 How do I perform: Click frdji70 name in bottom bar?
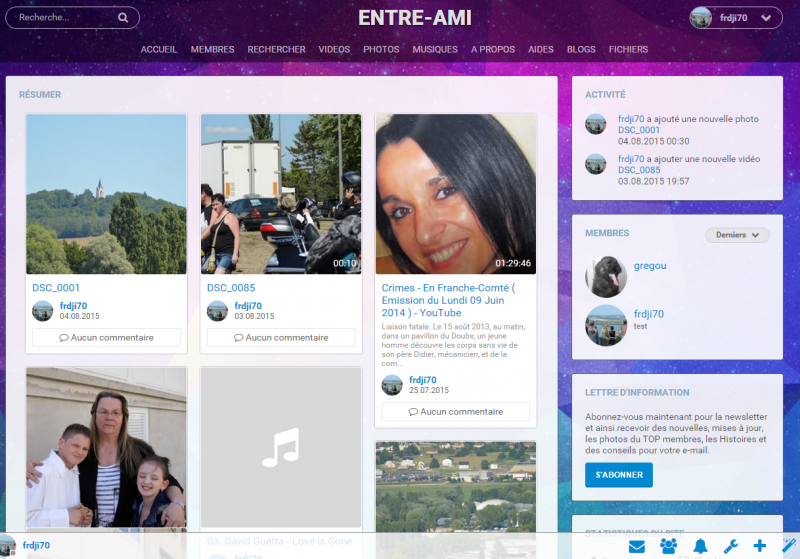pos(36,545)
